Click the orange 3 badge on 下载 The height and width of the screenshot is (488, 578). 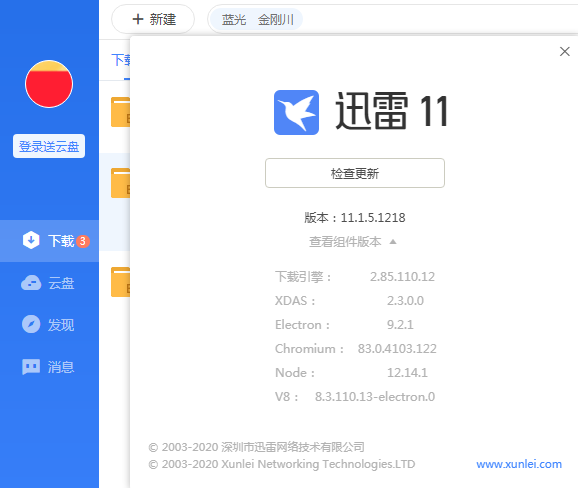(x=83, y=241)
